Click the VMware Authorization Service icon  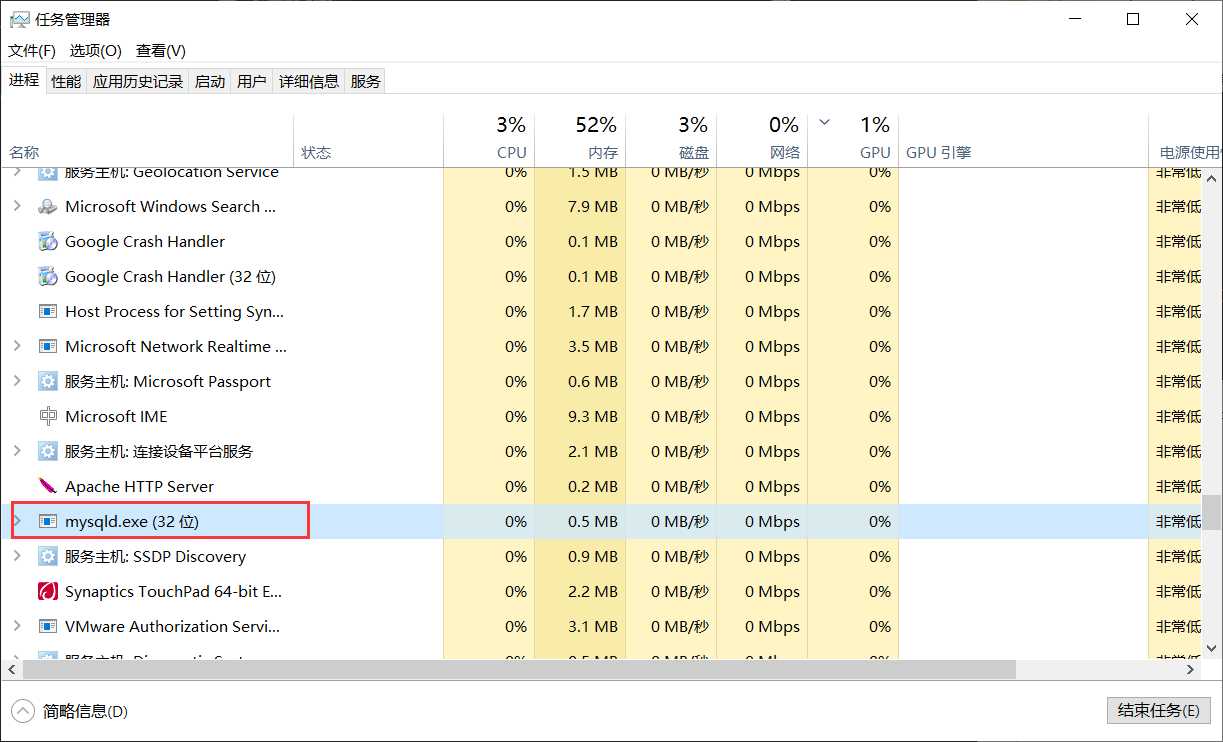pyautogui.click(x=47, y=627)
